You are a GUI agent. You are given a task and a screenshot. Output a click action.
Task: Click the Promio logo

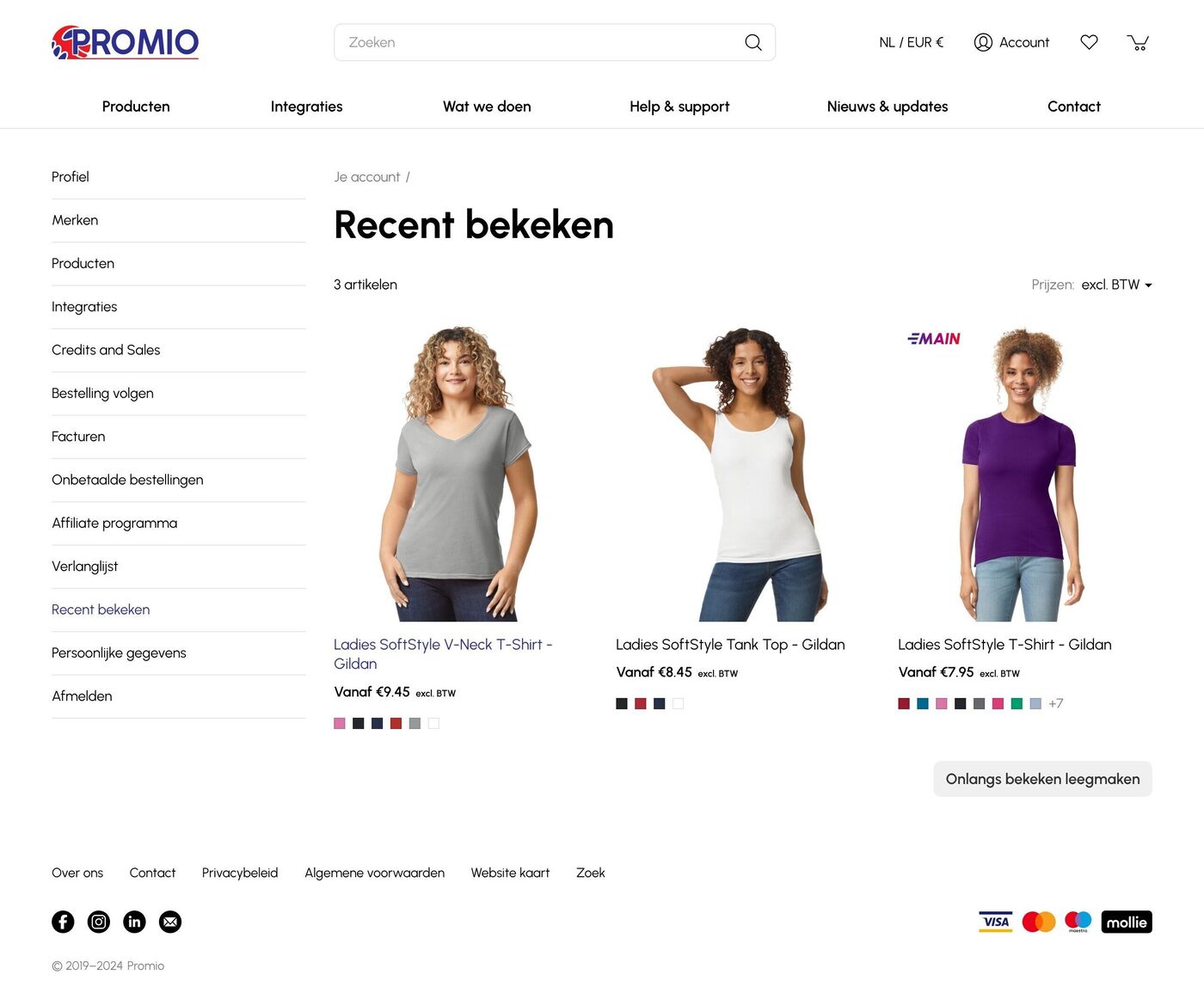126,42
